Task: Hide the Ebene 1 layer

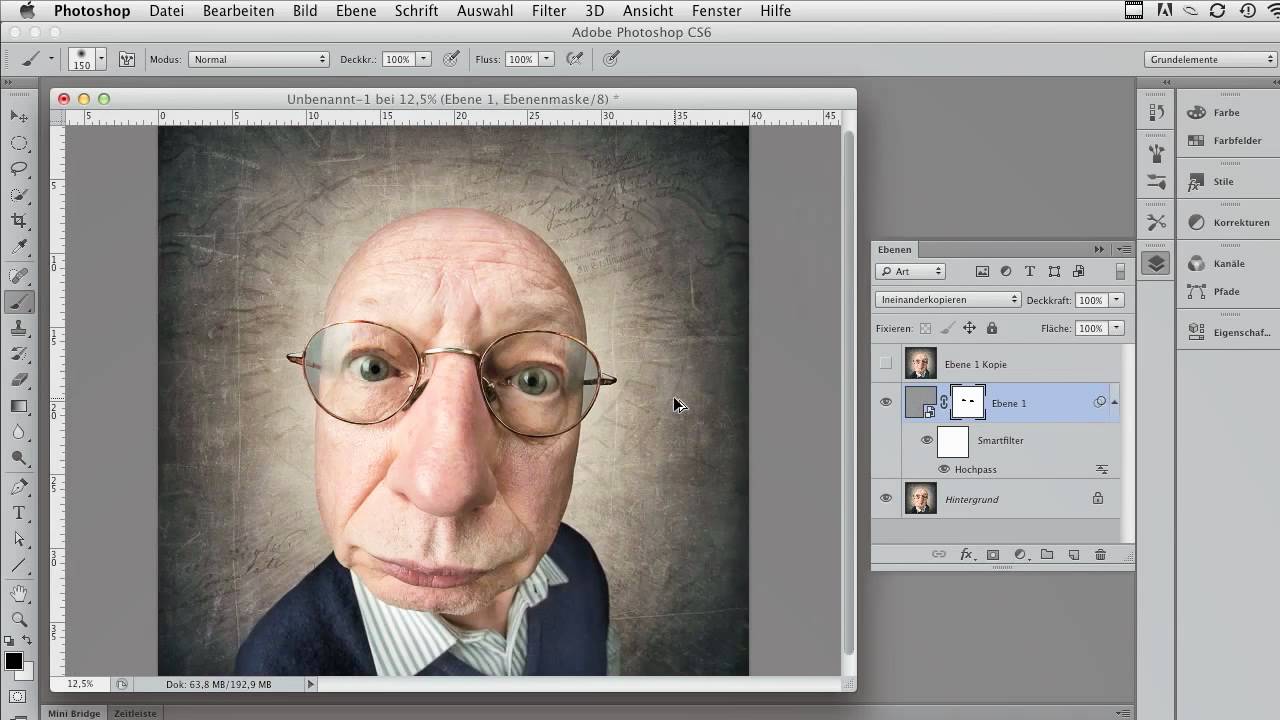Action: pyautogui.click(x=886, y=402)
